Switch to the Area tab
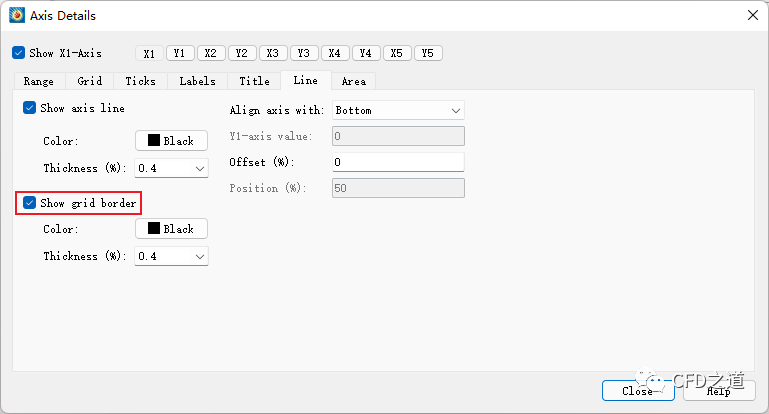769x414 pixels. point(353,81)
